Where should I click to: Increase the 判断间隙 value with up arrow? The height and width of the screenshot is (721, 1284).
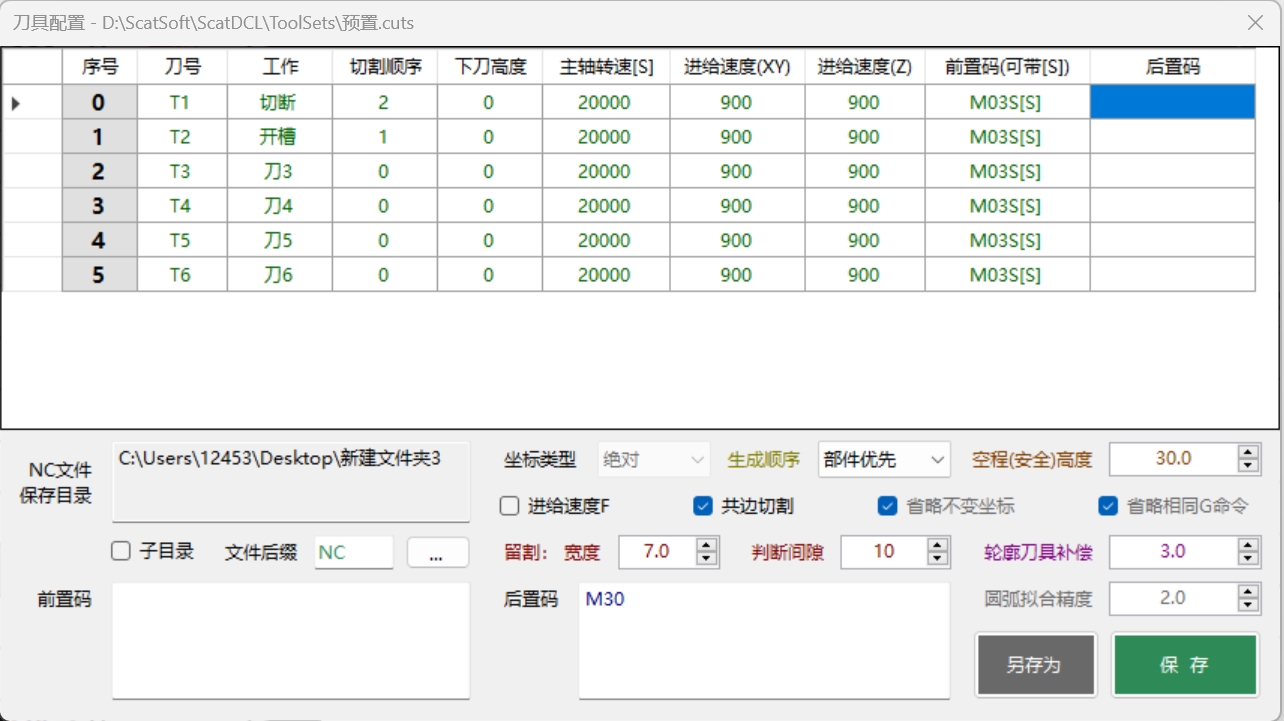pos(937,545)
